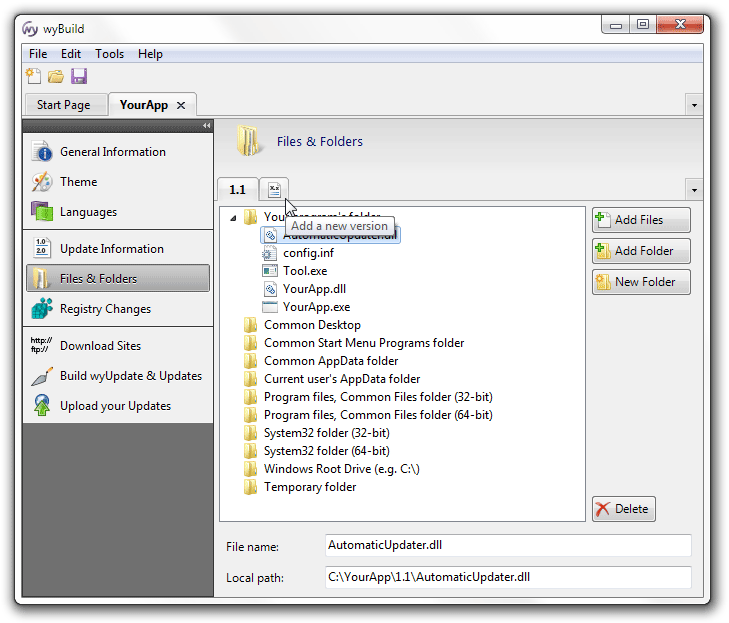Click the Local path input field
Screen dimensions: 729x623
point(508,577)
